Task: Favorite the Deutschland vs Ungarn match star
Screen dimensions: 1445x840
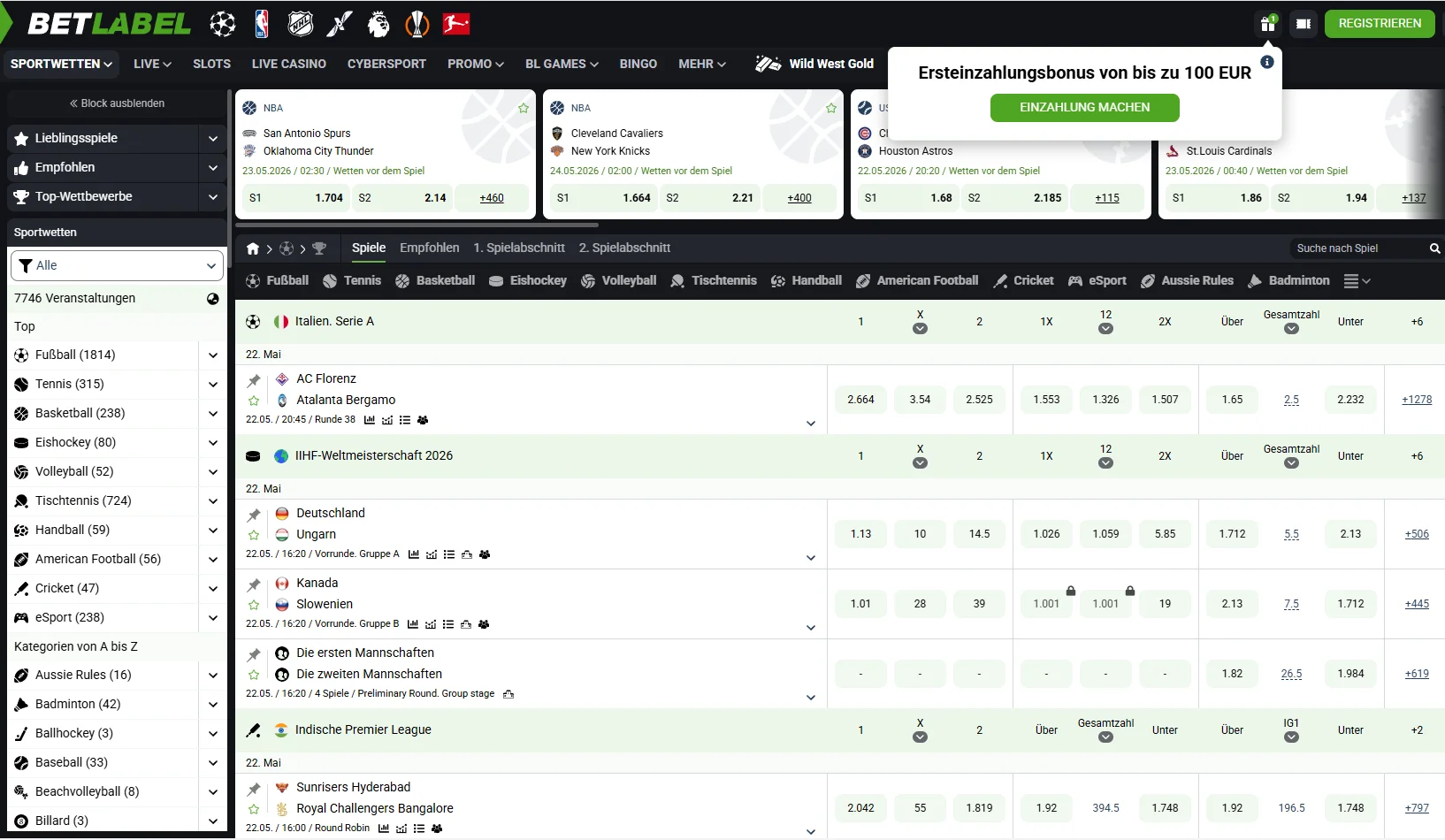Action: tap(254, 536)
